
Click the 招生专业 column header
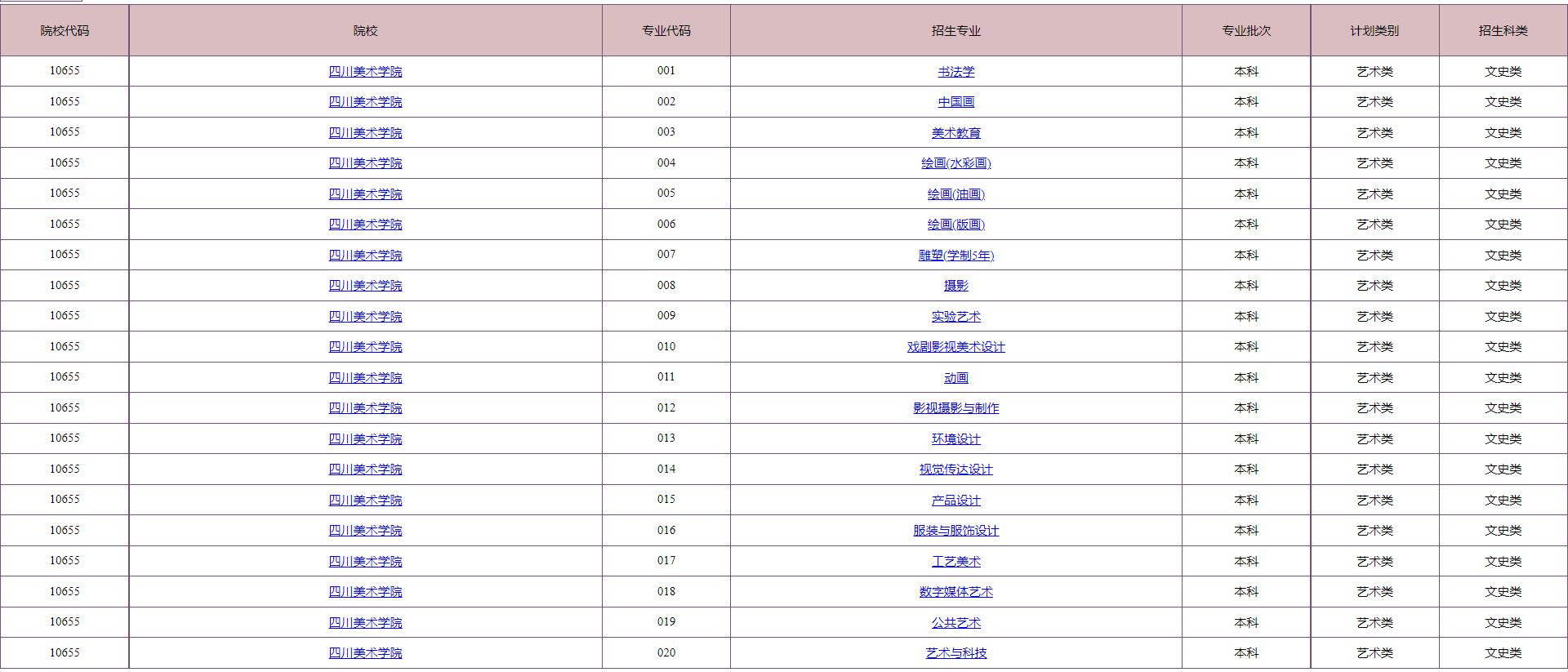click(955, 31)
